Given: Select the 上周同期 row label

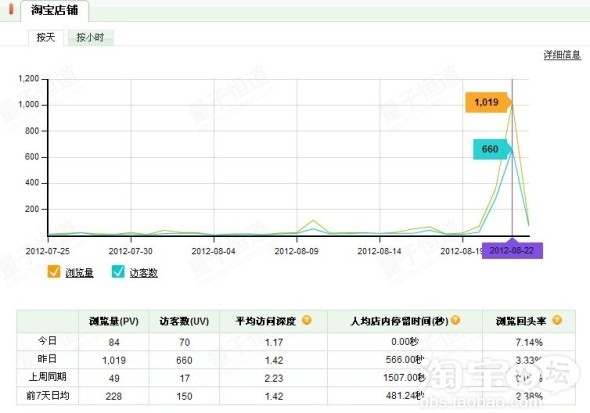Looking at the screenshot, I should [x=47, y=377].
